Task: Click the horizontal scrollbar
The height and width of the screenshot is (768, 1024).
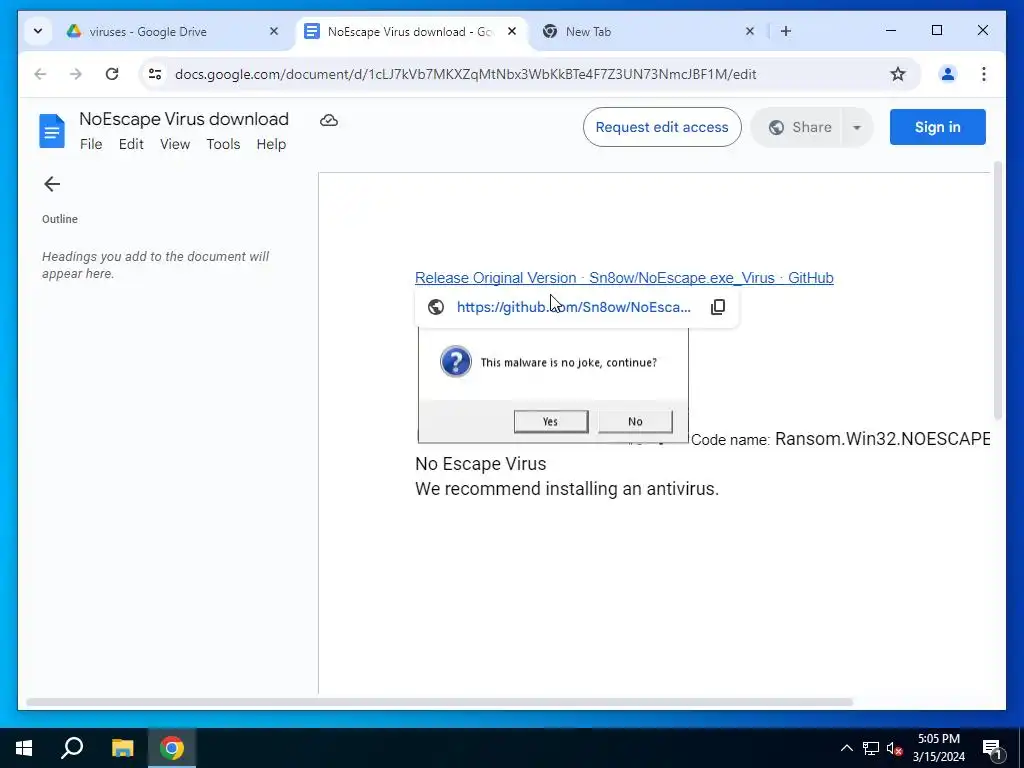Action: (x=439, y=702)
